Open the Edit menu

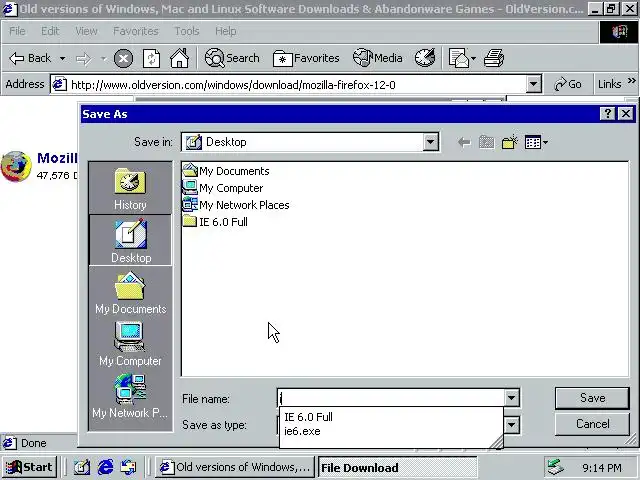click(50, 31)
